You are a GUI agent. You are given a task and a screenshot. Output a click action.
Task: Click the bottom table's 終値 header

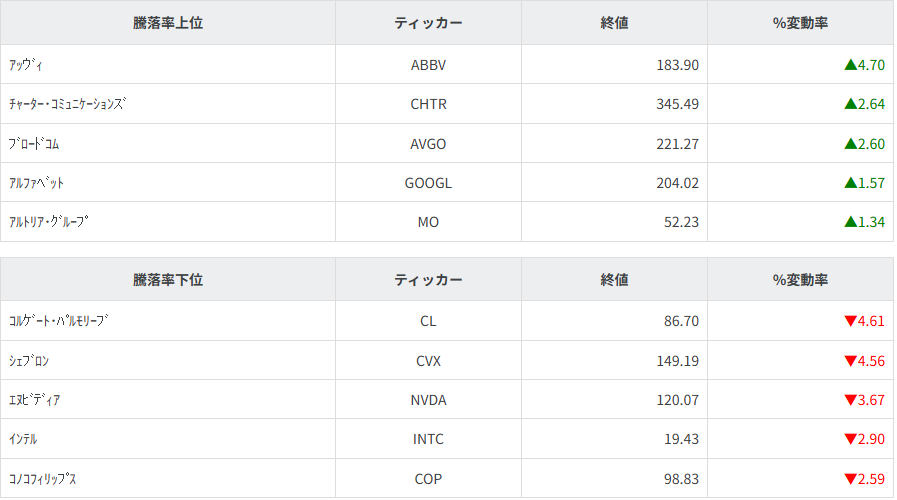click(614, 279)
